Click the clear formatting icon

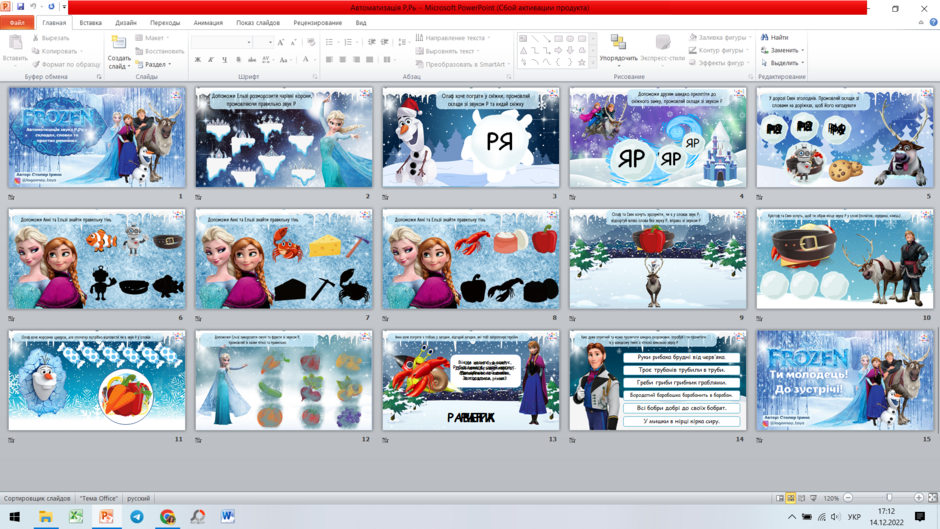coord(311,42)
